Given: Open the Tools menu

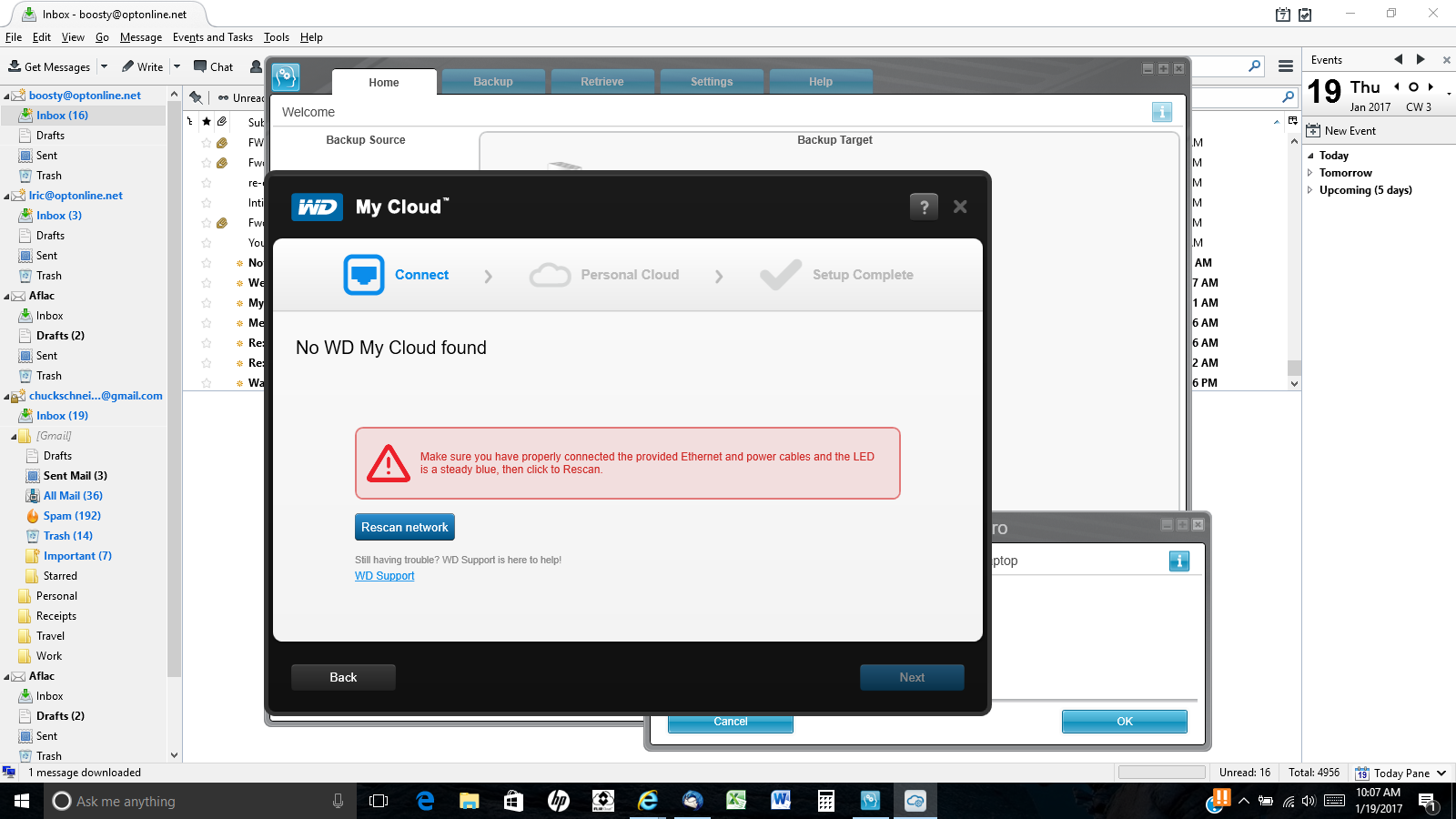Looking at the screenshot, I should pos(277,37).
